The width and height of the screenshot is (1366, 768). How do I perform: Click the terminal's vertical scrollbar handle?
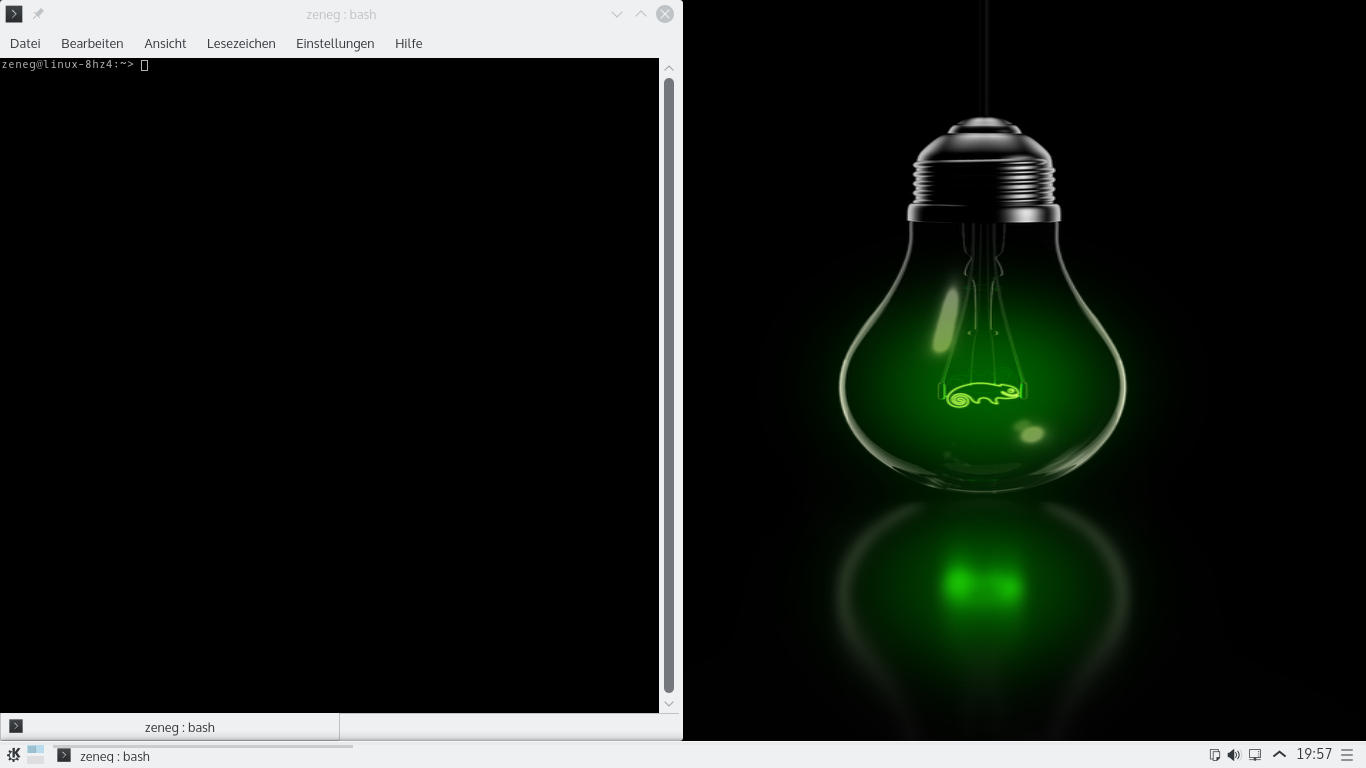point(669,385)
